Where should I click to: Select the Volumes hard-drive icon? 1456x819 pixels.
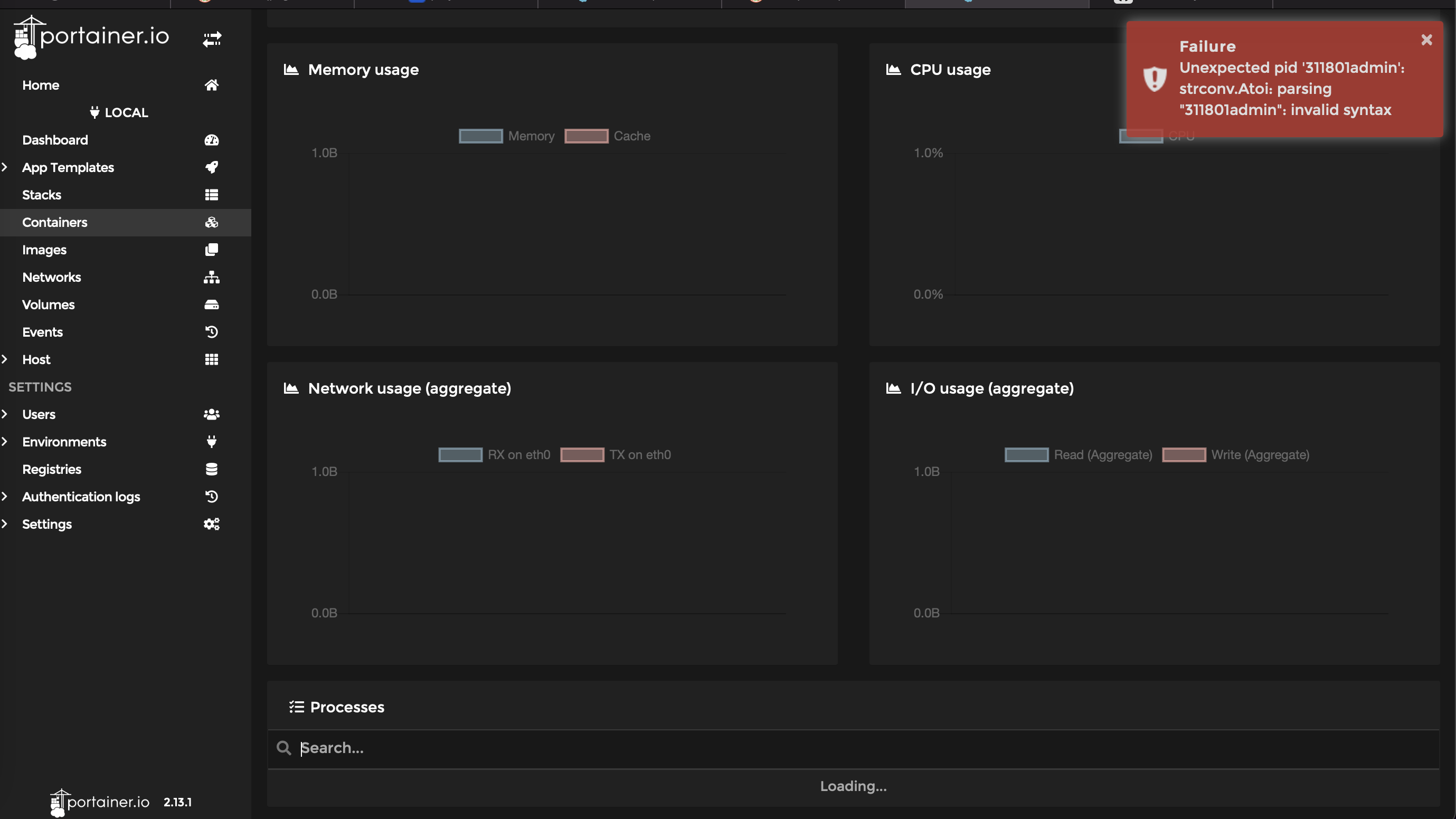click(211, 304)
